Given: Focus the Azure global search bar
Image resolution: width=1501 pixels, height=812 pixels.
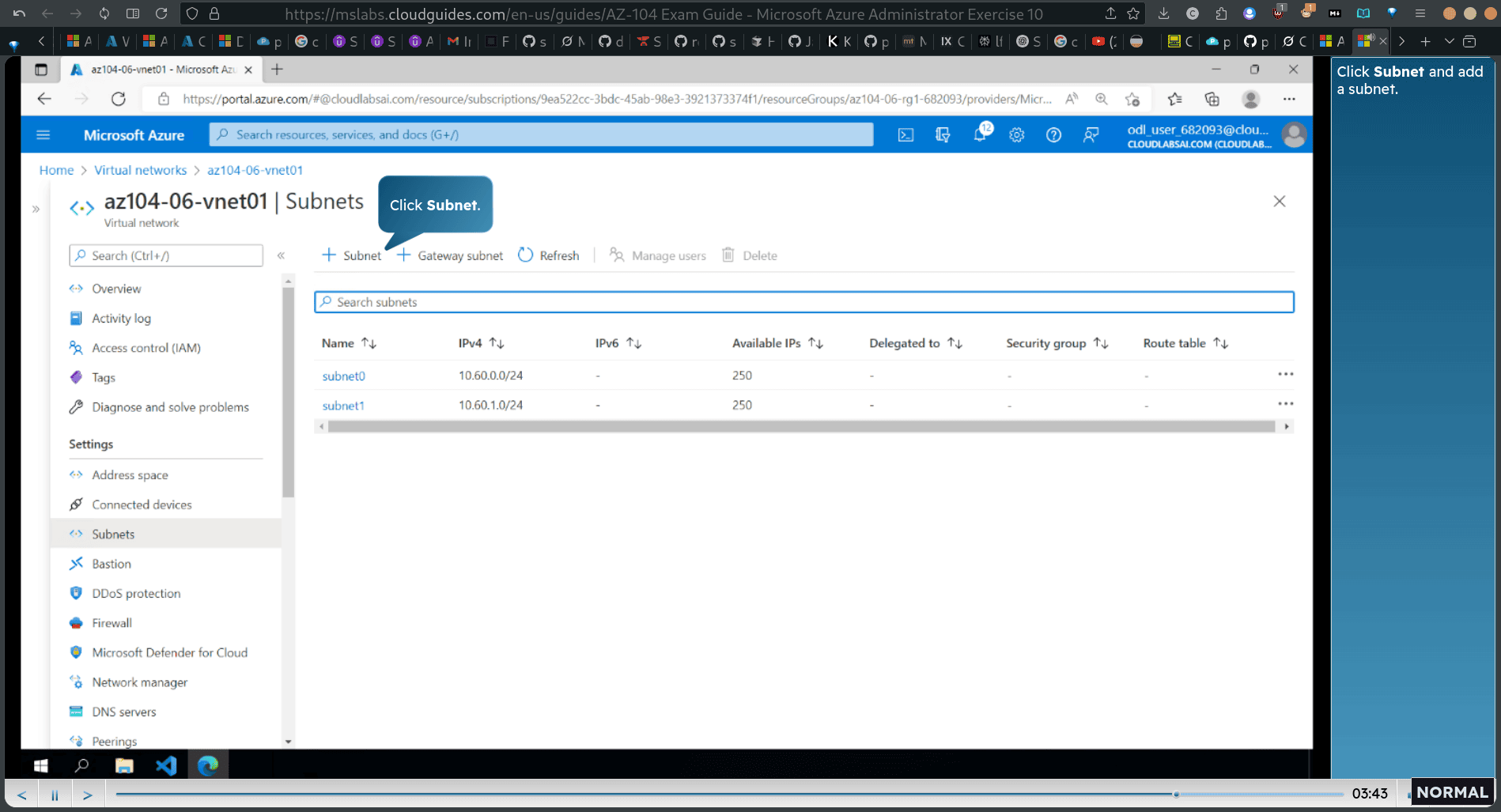Looking at the screenshot, I should pos(542,134).
